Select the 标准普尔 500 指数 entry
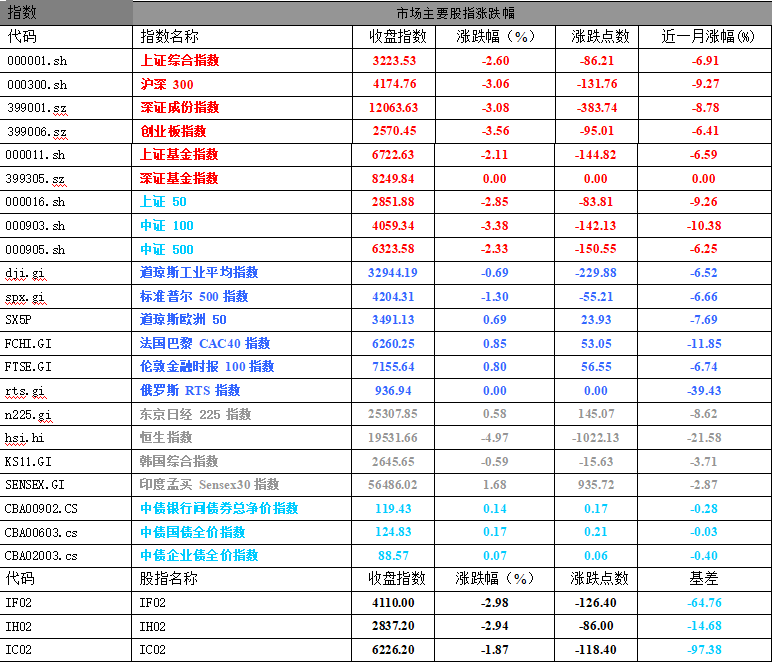This screenshot has height=663, width=773. point(194,296)
